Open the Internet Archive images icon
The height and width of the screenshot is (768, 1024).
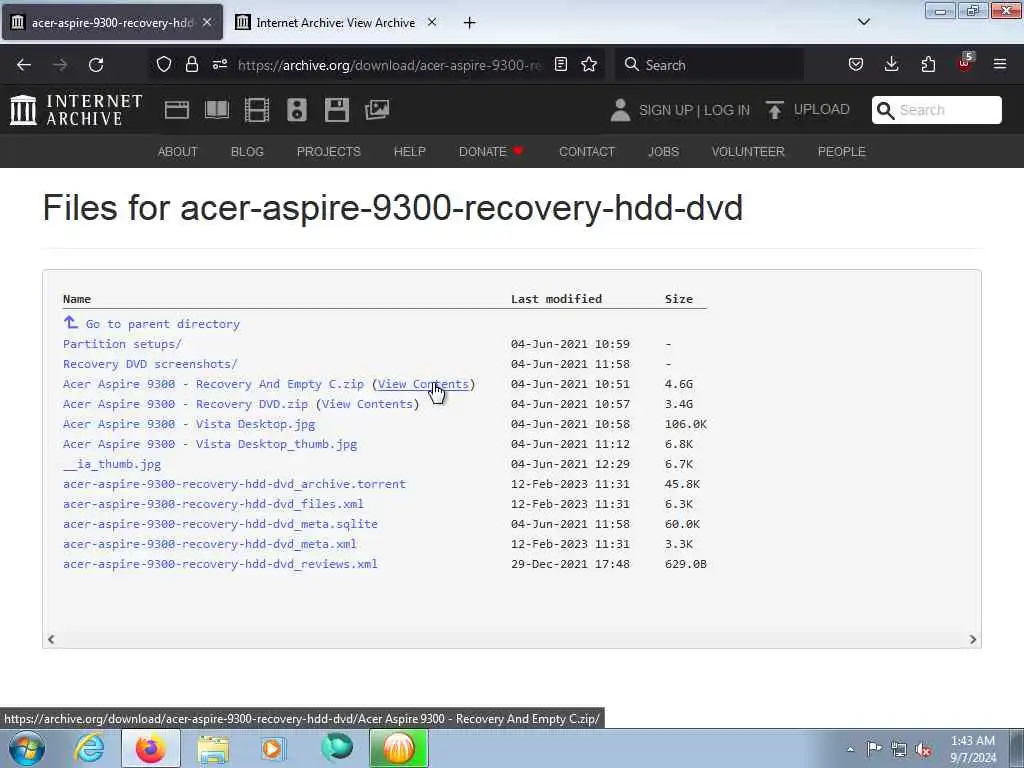(377, 110)
